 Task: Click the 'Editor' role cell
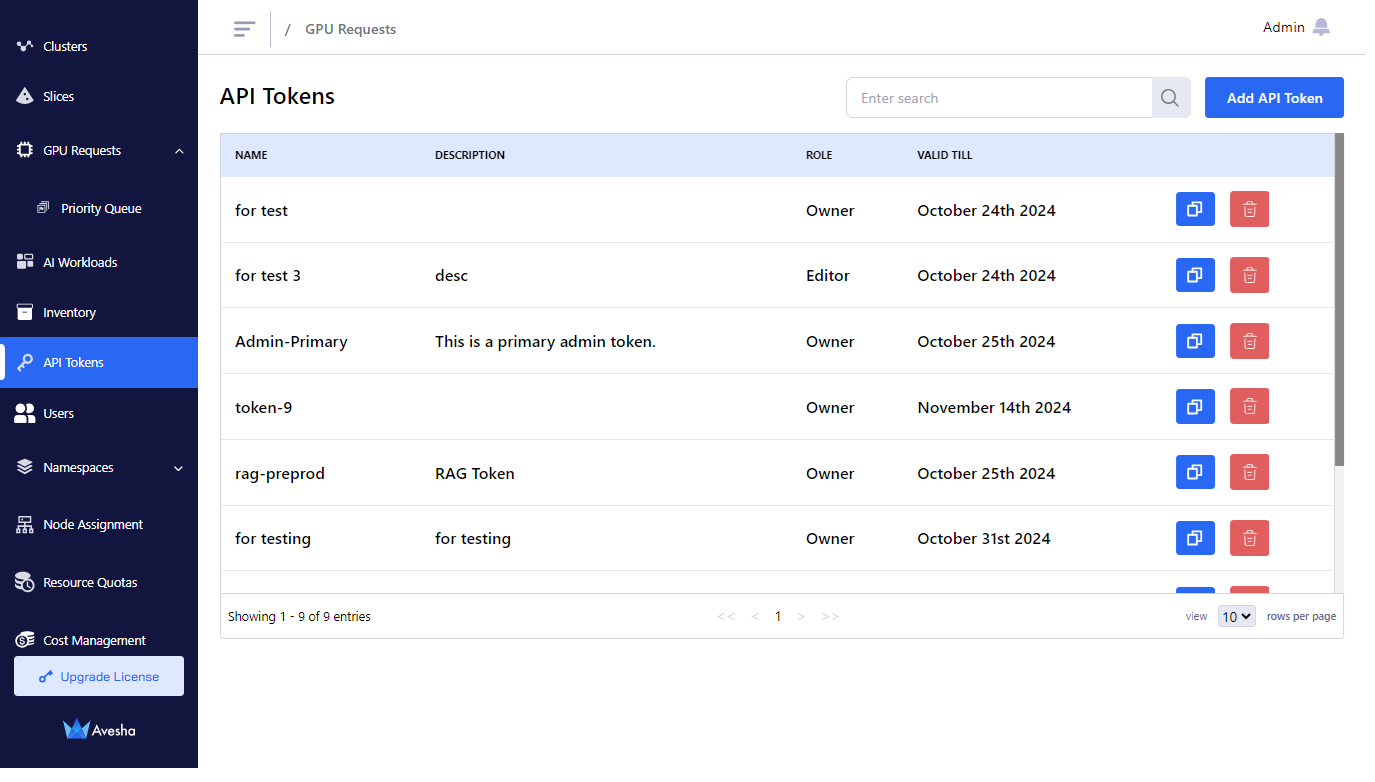coord(828,275)
